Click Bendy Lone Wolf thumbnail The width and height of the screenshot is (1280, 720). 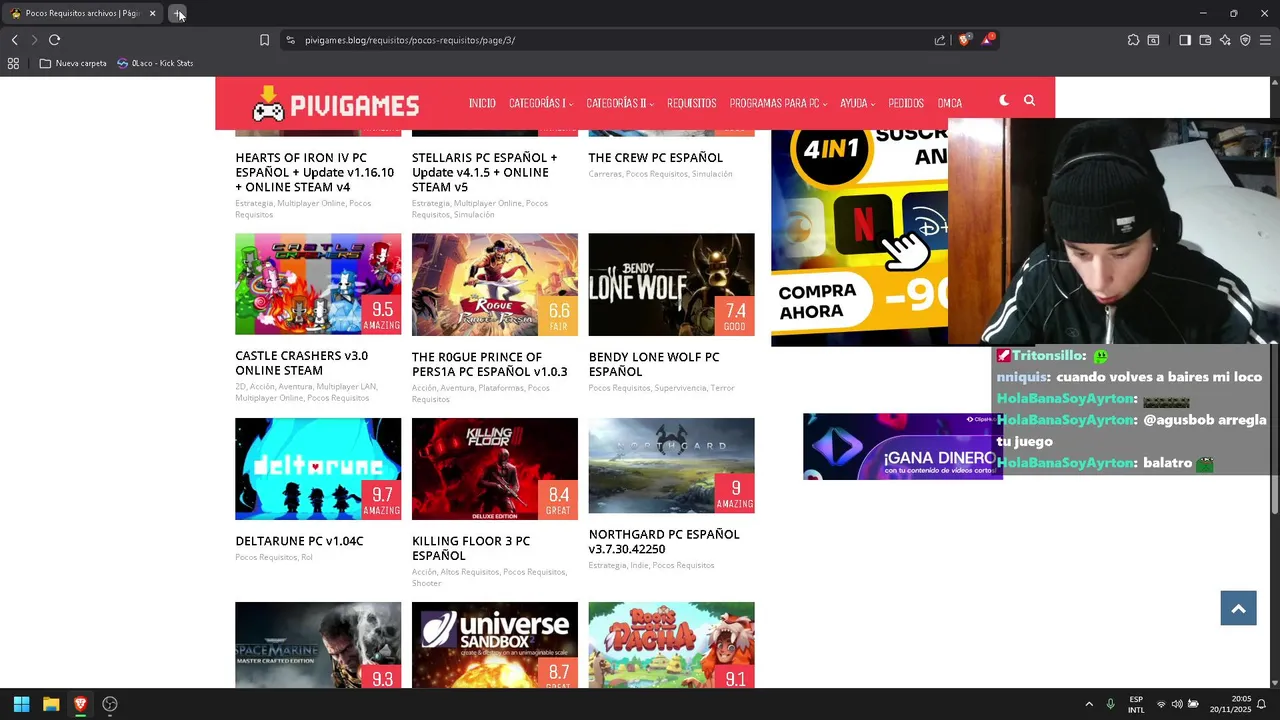671,285
